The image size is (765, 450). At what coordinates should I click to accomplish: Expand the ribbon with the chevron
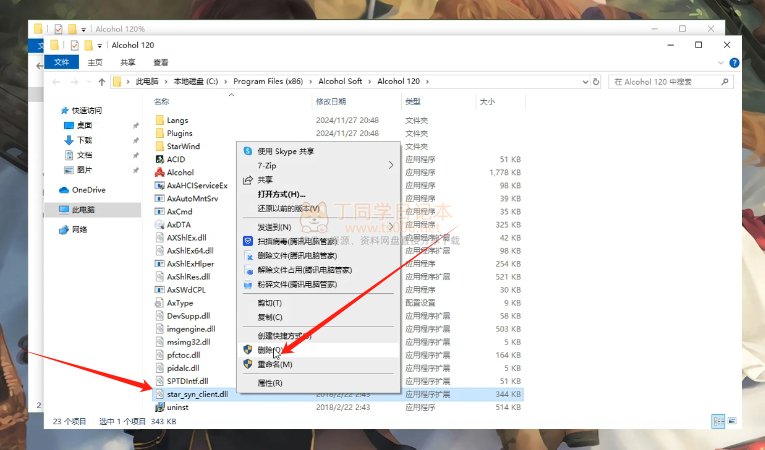[x=721, y=63]
